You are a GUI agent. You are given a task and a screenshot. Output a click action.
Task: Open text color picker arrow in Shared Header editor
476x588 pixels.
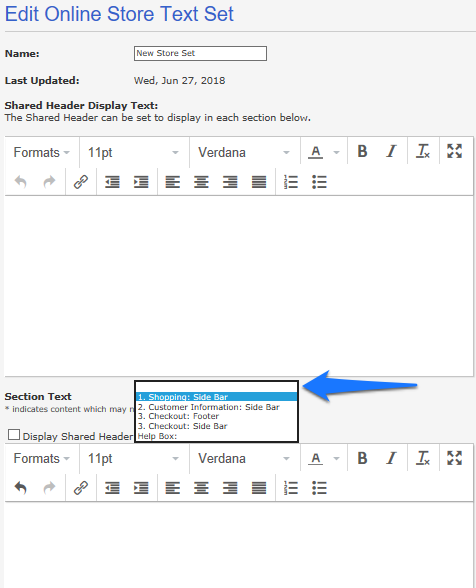336,152
